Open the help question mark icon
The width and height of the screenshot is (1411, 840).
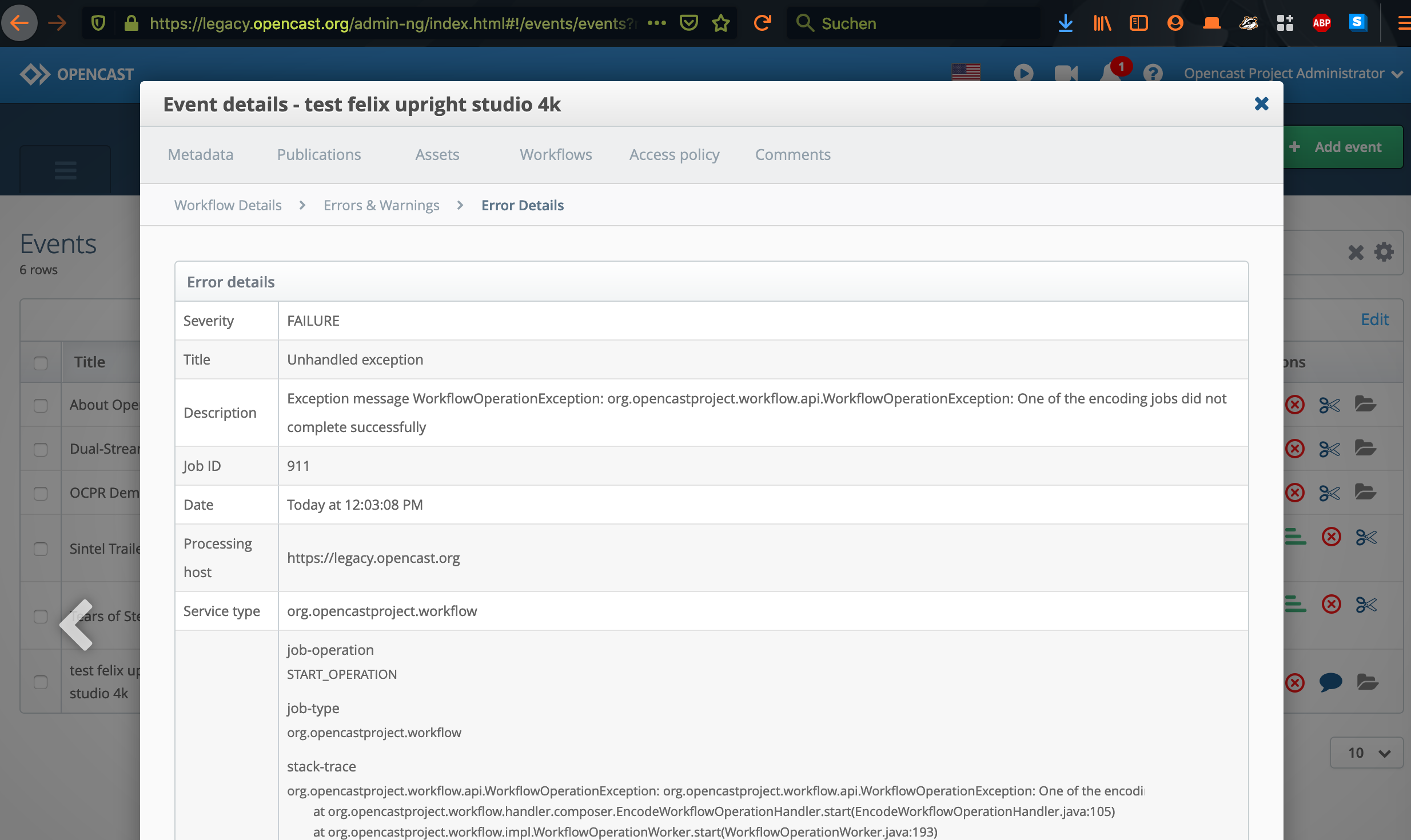(x=1153, y=73)
